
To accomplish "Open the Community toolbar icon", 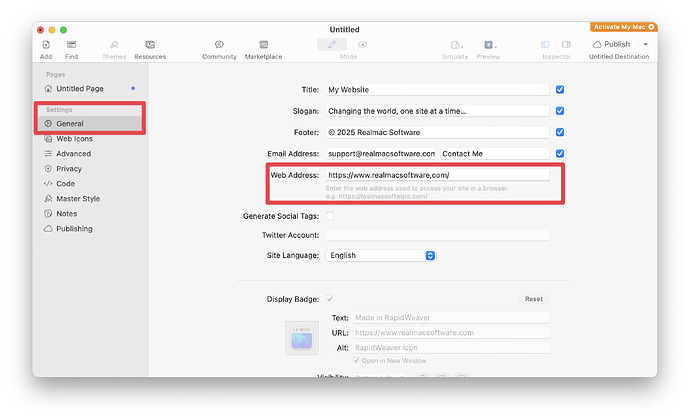I will [219, 44].
